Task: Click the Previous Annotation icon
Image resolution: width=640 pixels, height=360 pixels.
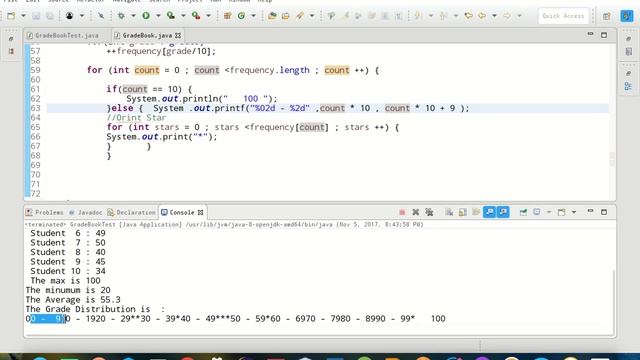Action: pyautogui.click(x=443, y=16)
